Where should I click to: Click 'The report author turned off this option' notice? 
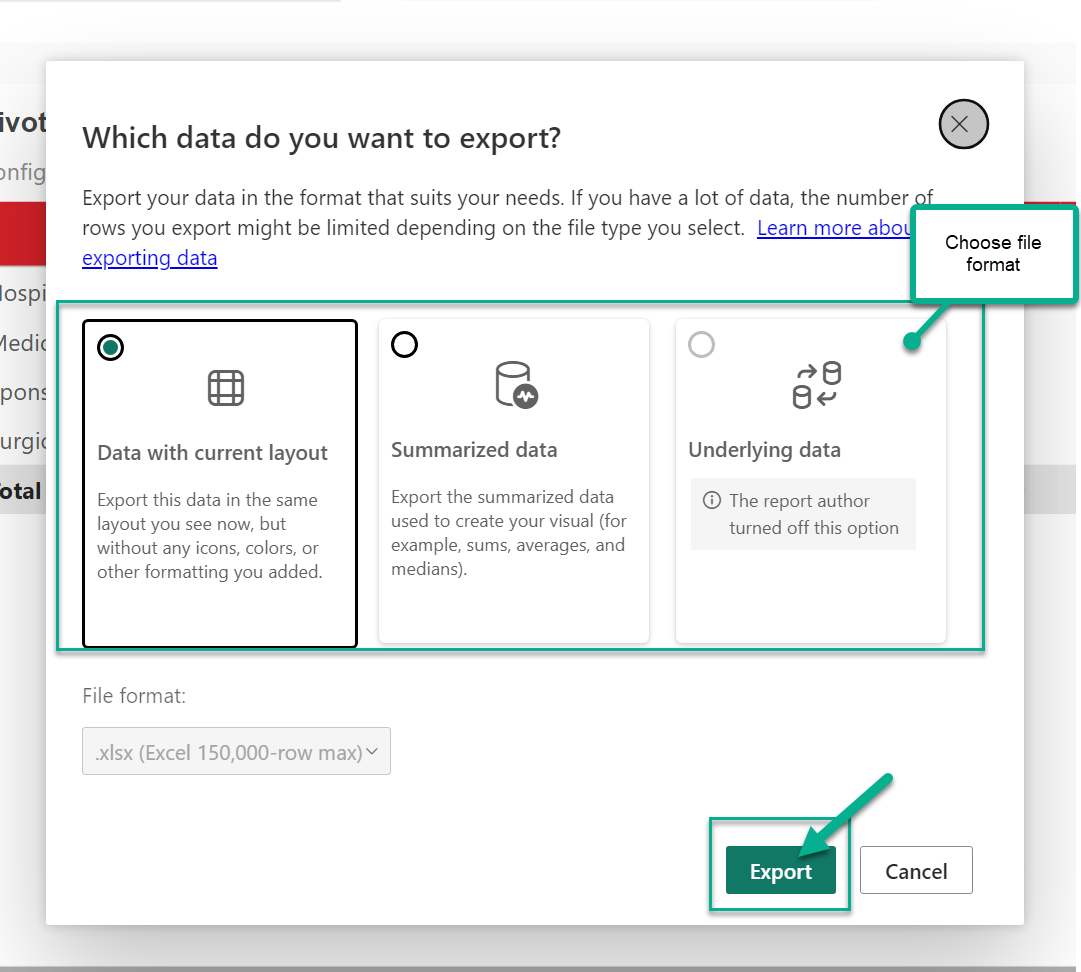tap(803, 514)
